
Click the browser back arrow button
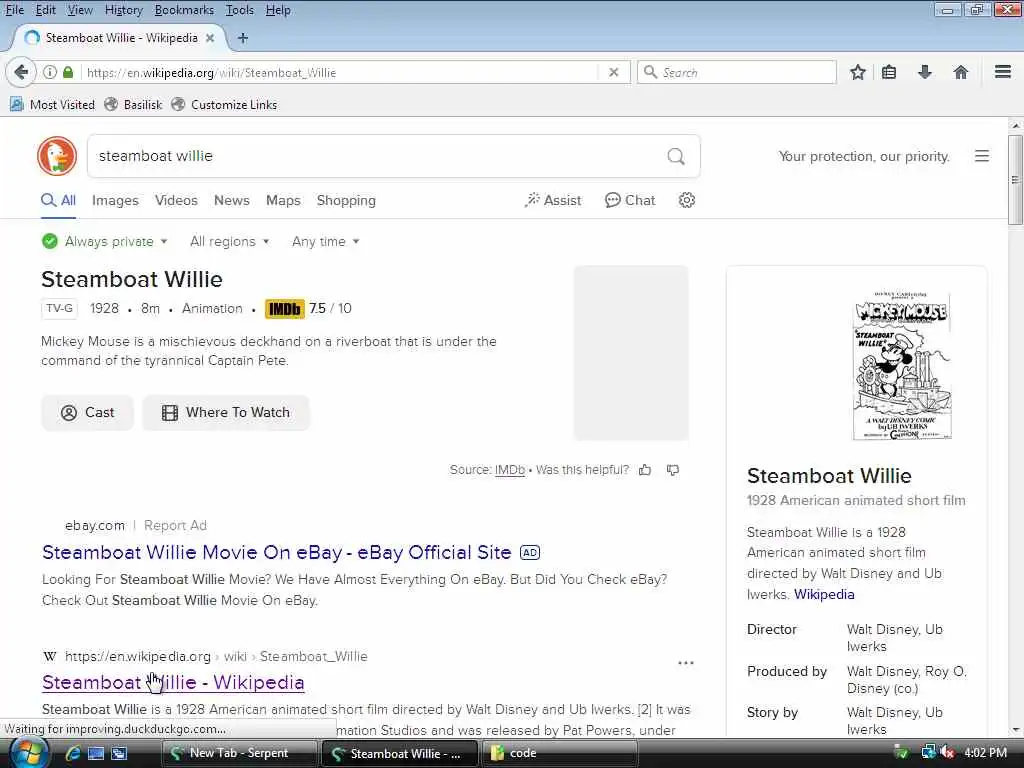point(21,72)
